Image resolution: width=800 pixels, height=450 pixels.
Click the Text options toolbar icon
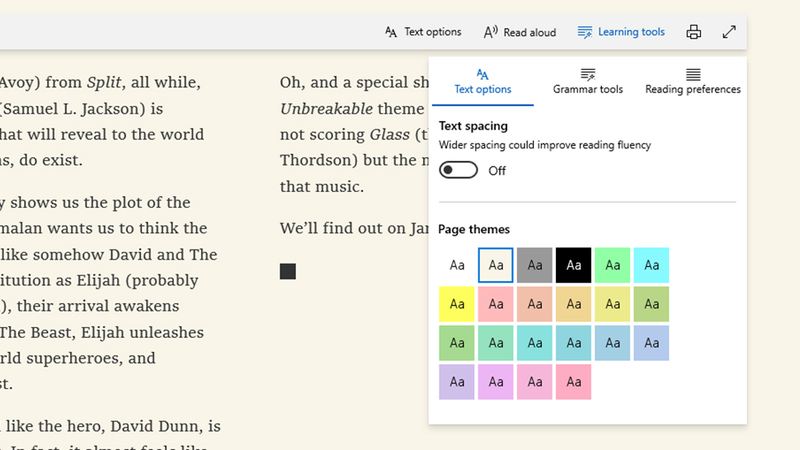[391, 32]
